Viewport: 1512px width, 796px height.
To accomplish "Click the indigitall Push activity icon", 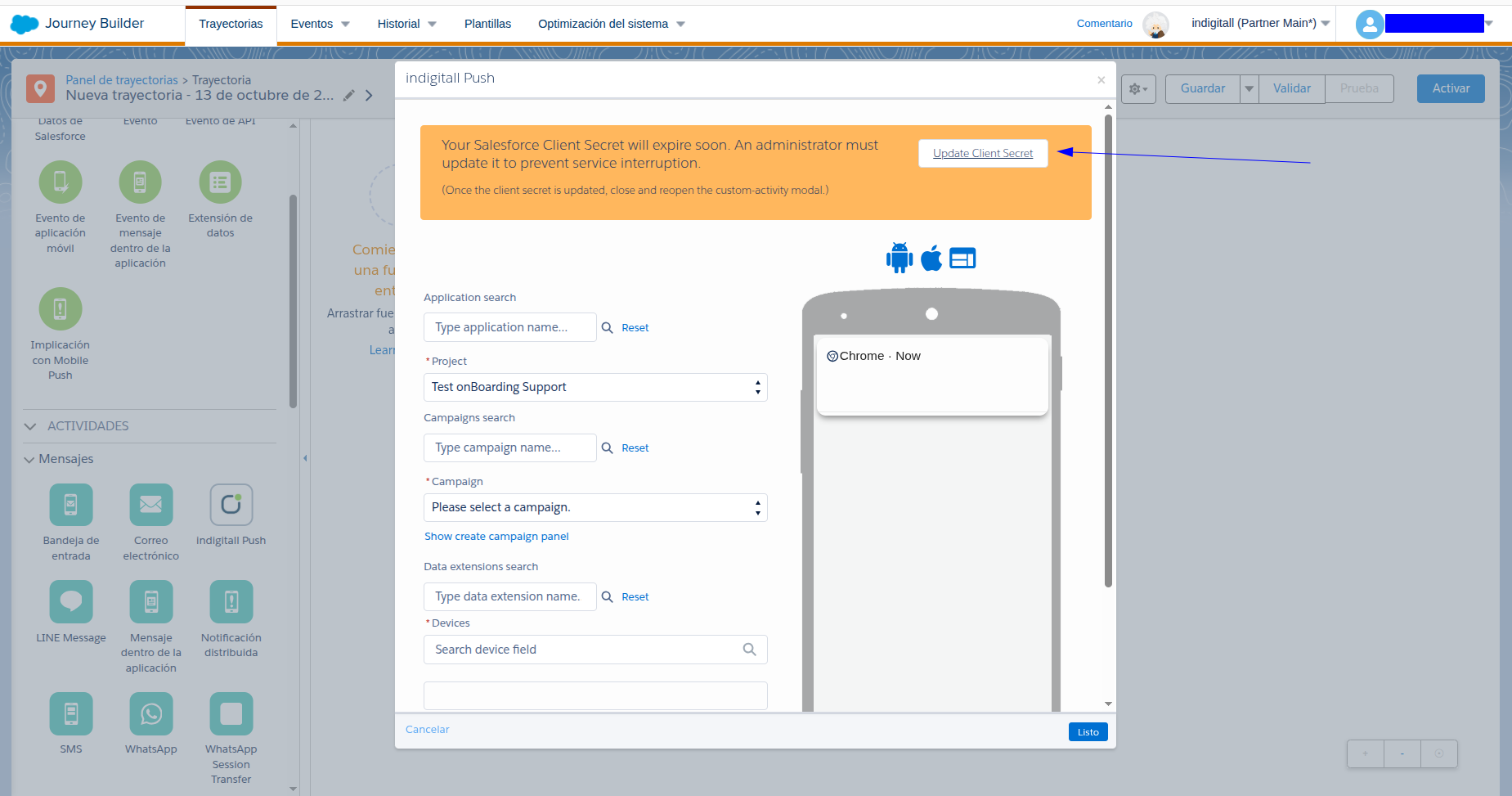I will pyautogui.click(x=231, y=505).
